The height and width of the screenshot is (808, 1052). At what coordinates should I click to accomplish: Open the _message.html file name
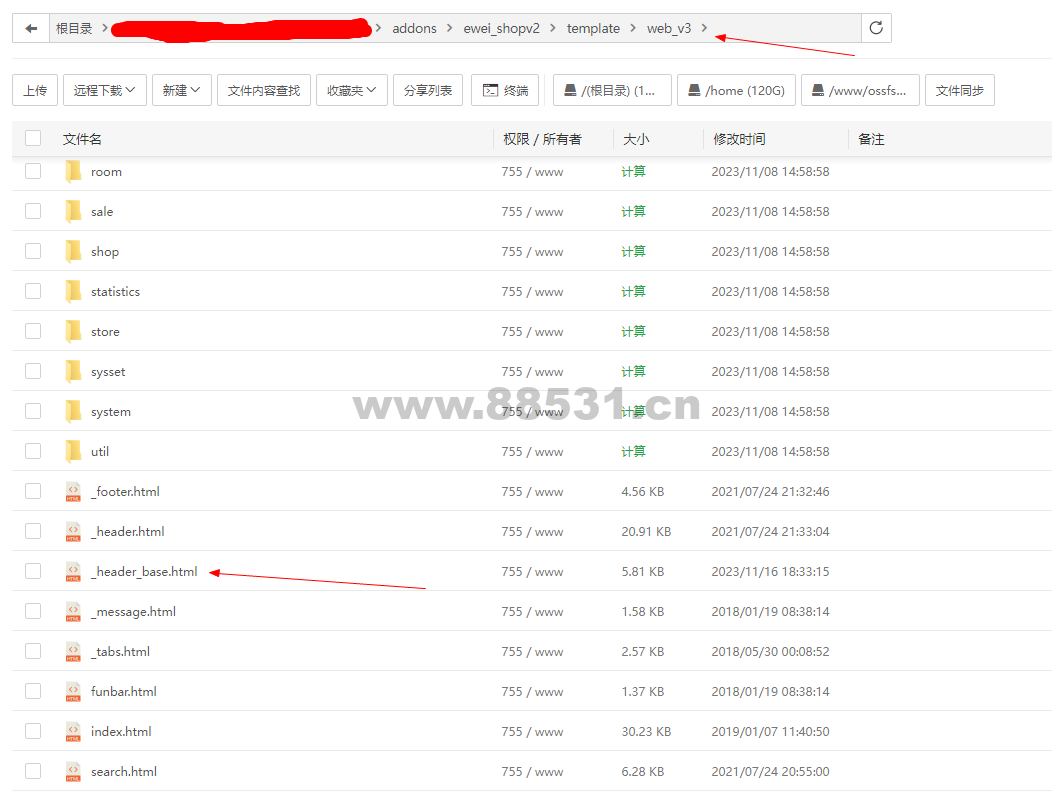(134, 611)
